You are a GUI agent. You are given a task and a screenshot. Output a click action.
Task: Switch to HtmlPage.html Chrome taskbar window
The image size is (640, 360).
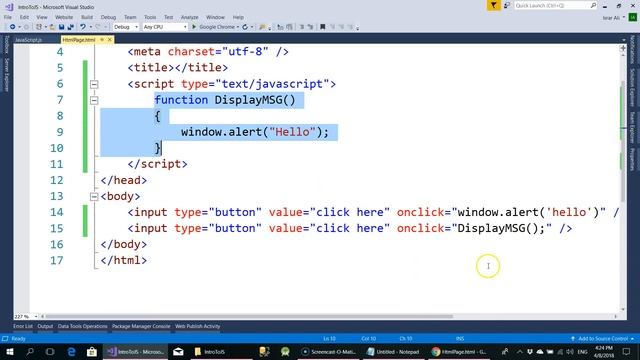click(x=459, y=351)
